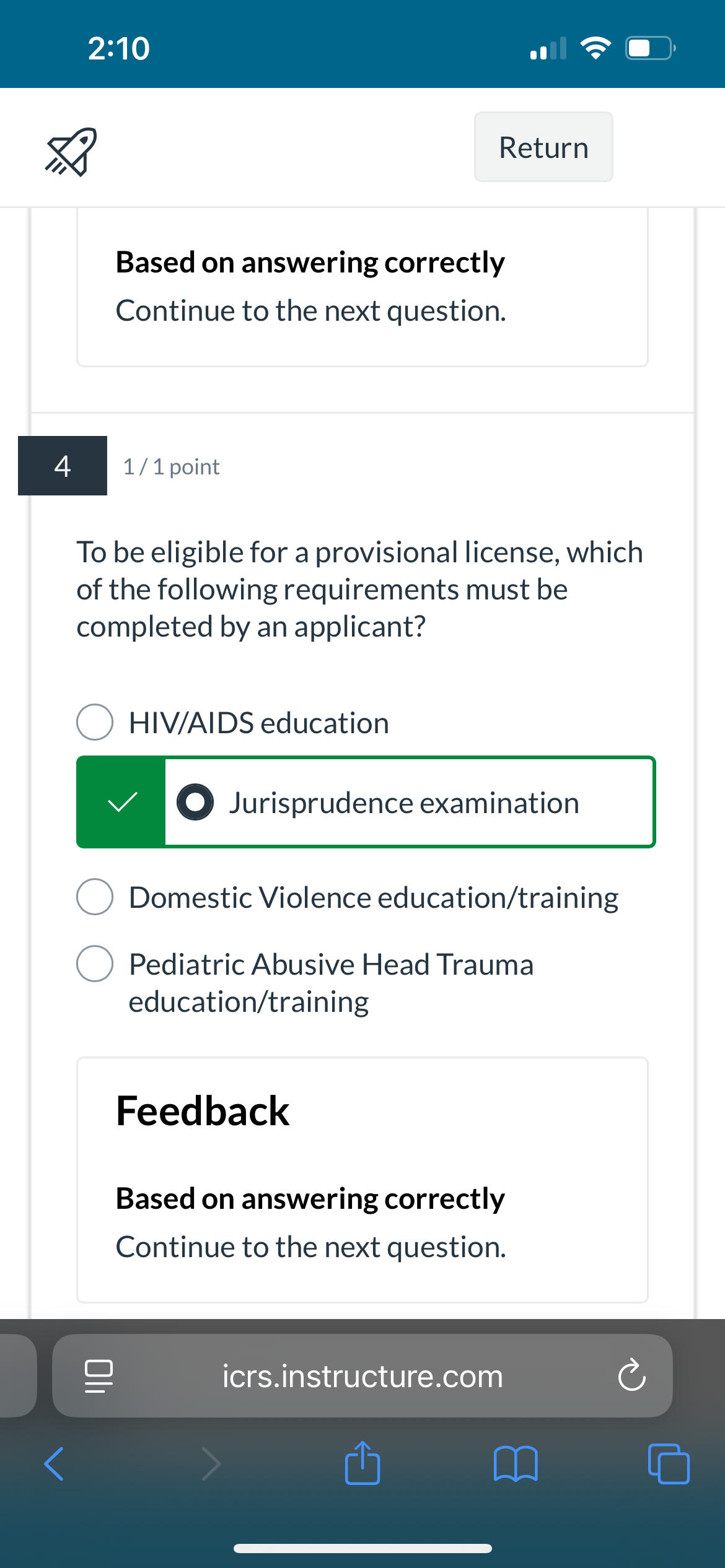This screenshot has width=725, height=1568.
Task: Open Safari page settings reader icon
Action: (x=99, y=1376)
